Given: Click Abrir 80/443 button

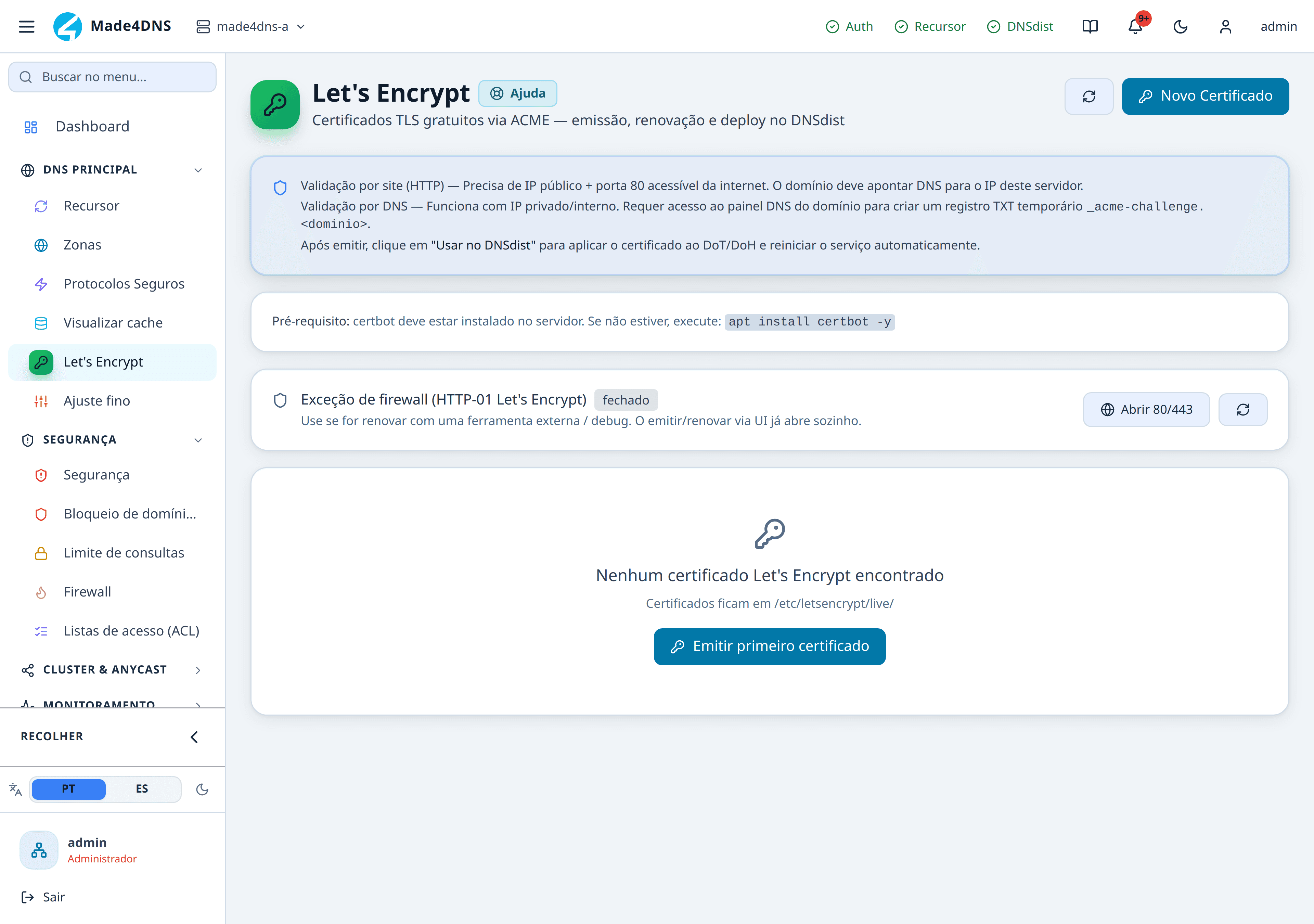Looking at the screenshot, I should tap(1146, 409).
